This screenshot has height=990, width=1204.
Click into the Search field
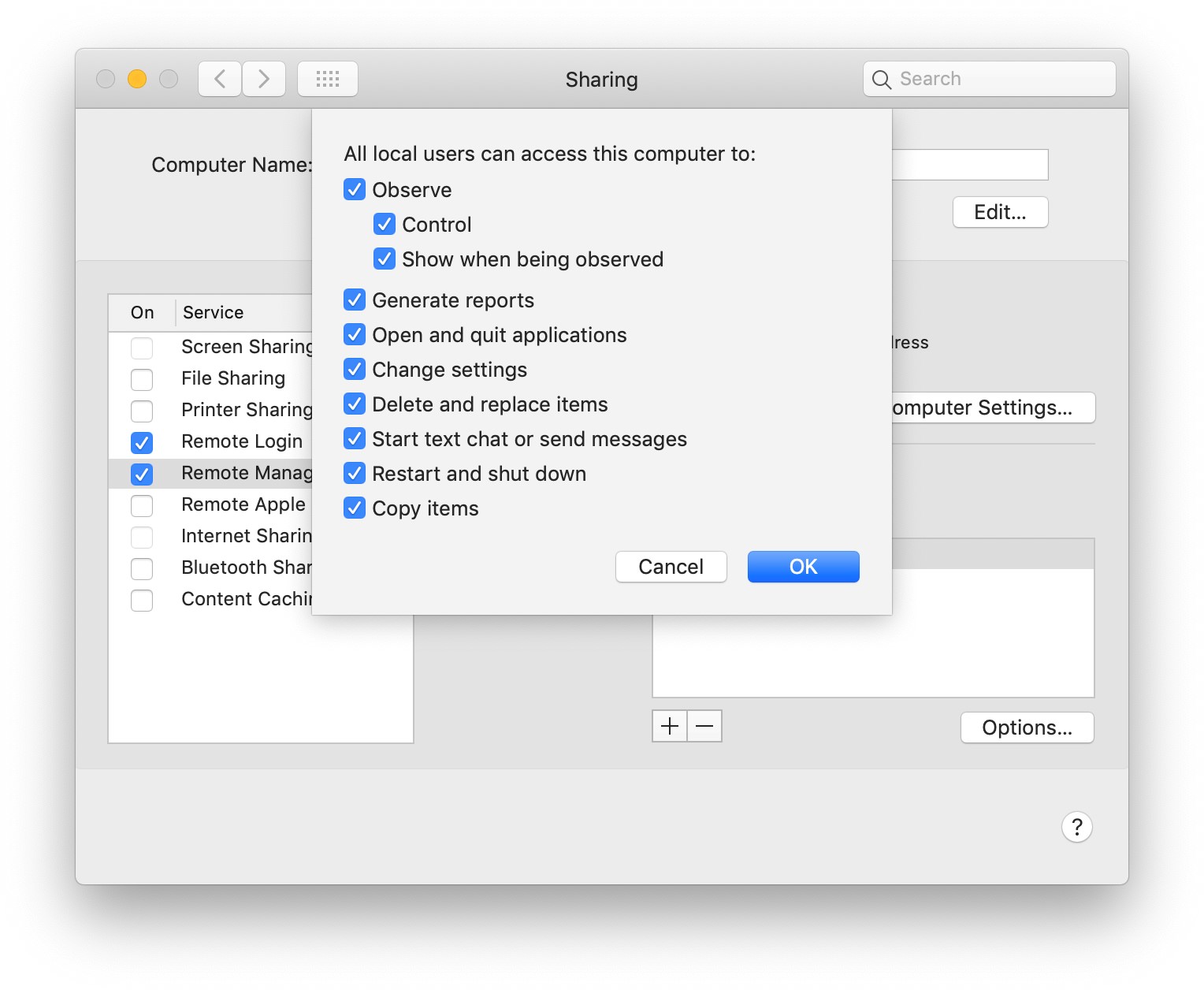coord(1001,79)
